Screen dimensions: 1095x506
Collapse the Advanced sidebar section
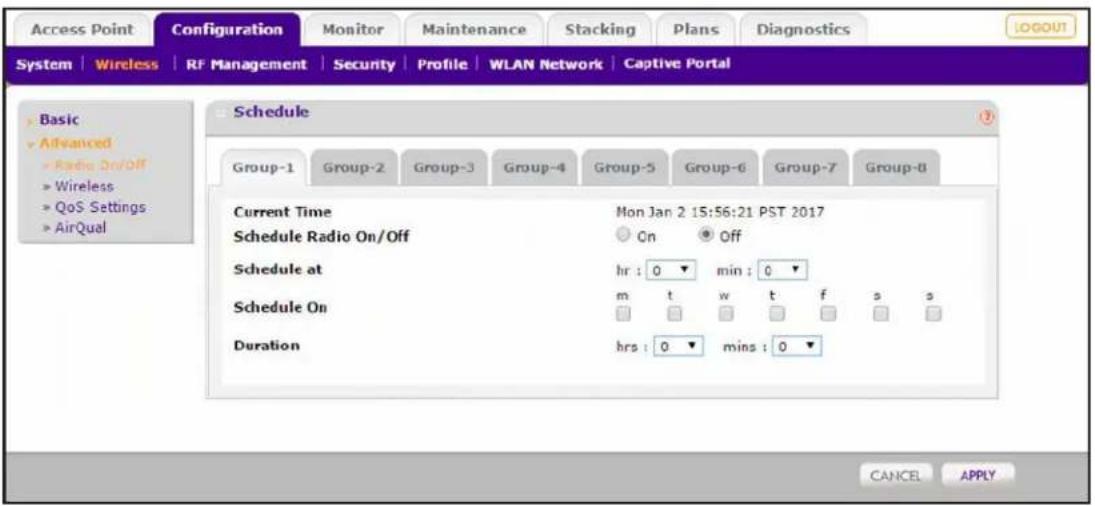pyautogui.click(x=74, y=143)
